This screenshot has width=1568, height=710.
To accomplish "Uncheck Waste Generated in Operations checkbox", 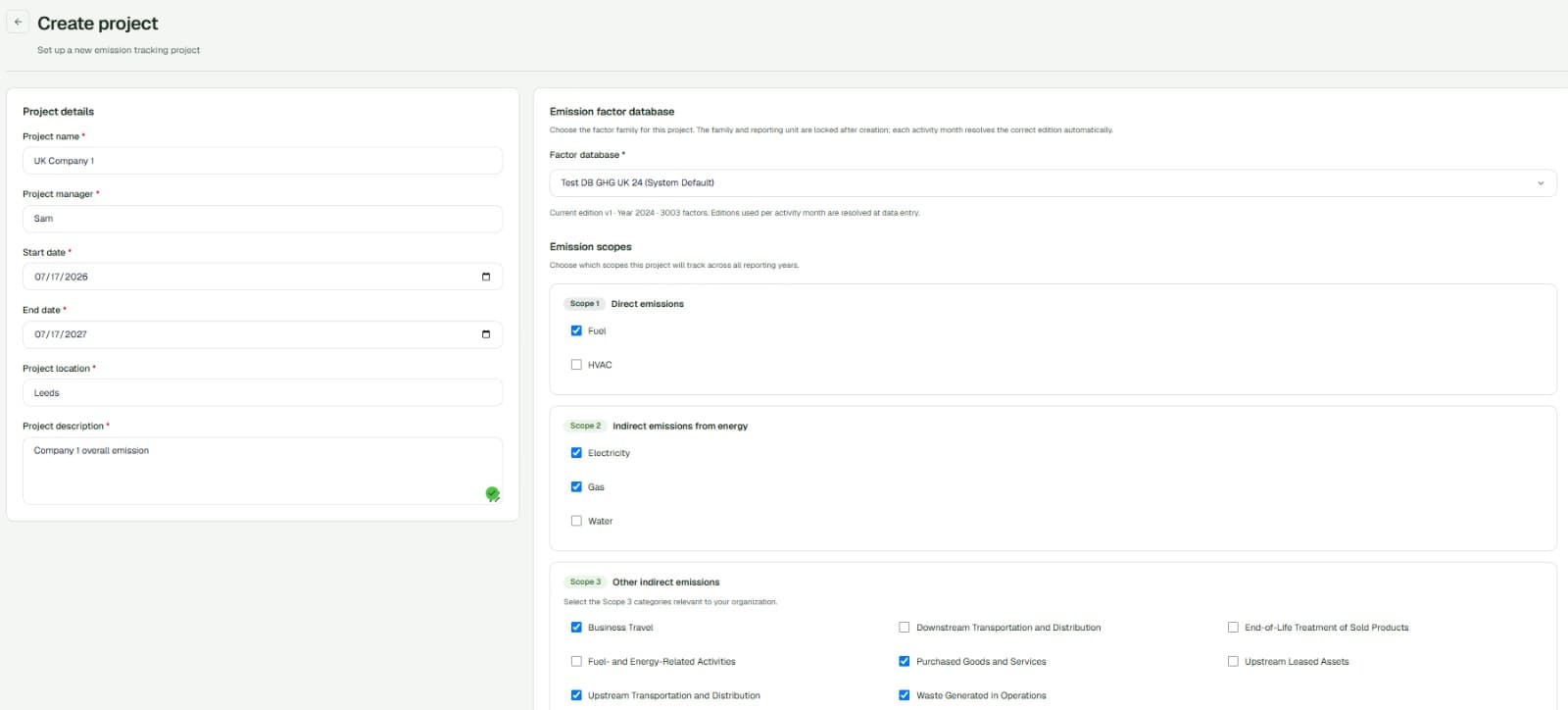I will click(x=905, y=695).
